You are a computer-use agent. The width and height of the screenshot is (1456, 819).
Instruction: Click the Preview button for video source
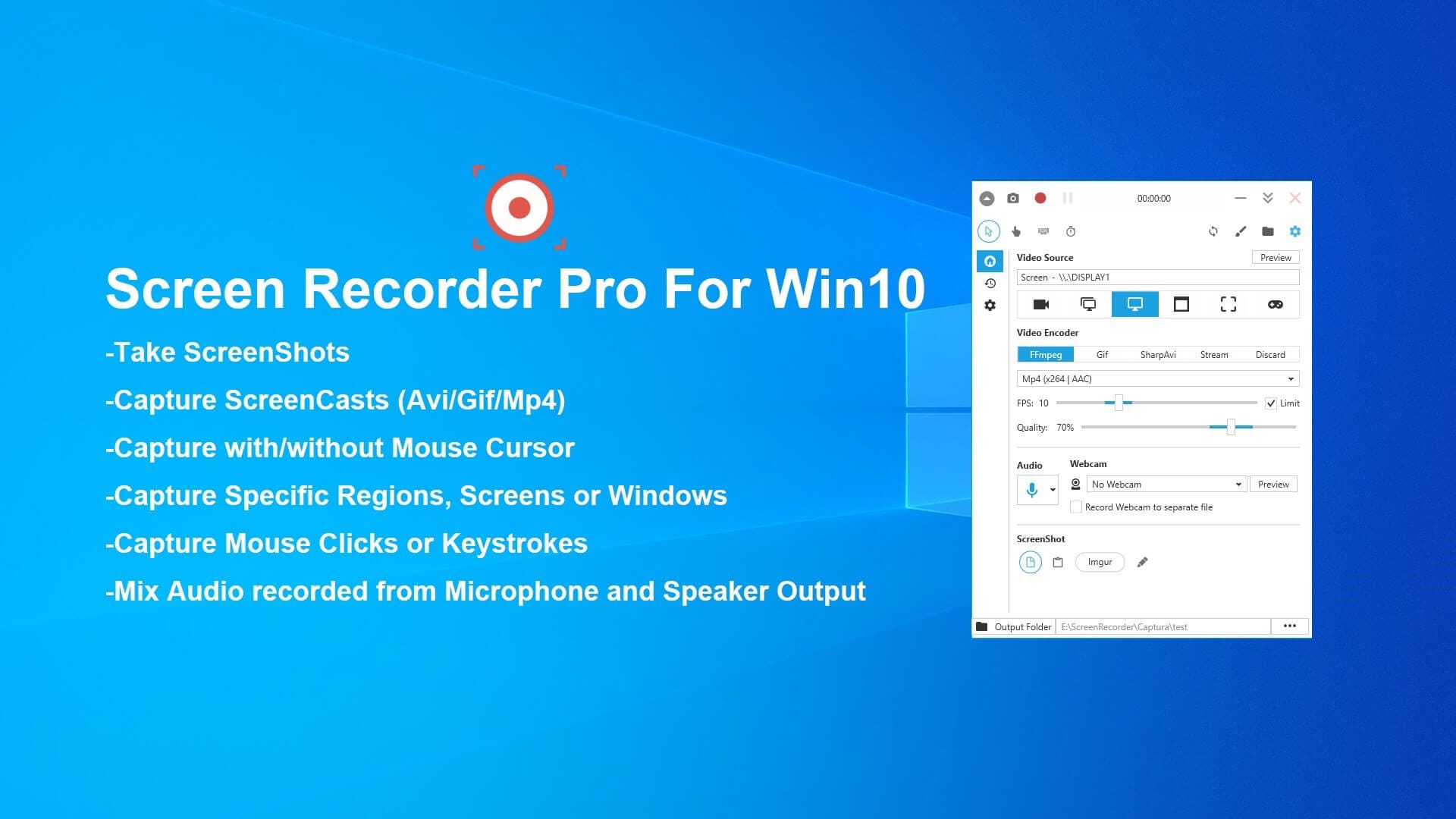click(x=1278, y=258)
